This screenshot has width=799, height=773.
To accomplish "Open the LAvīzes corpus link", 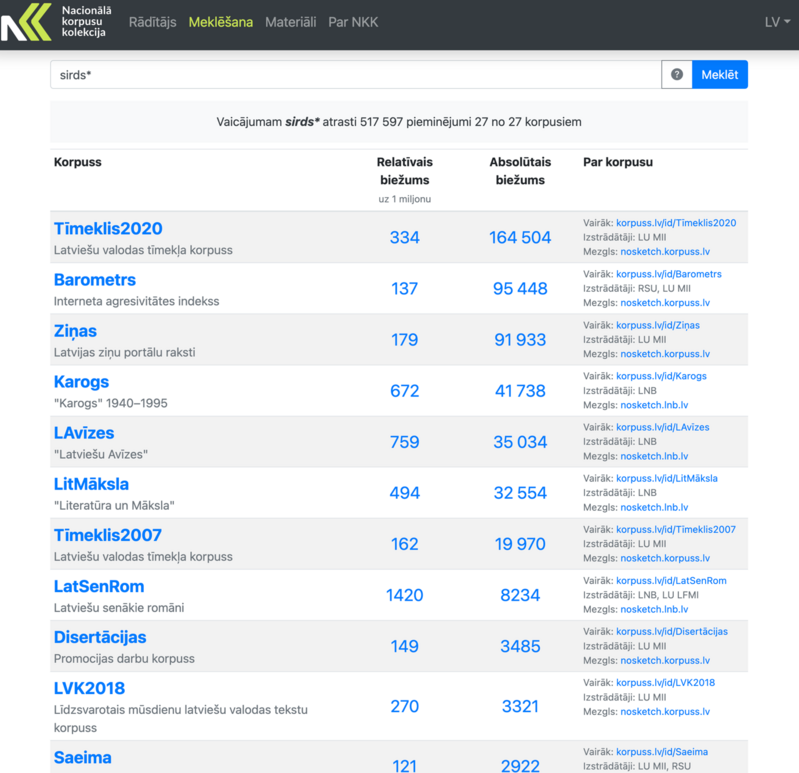I will [x=84, y=433].
